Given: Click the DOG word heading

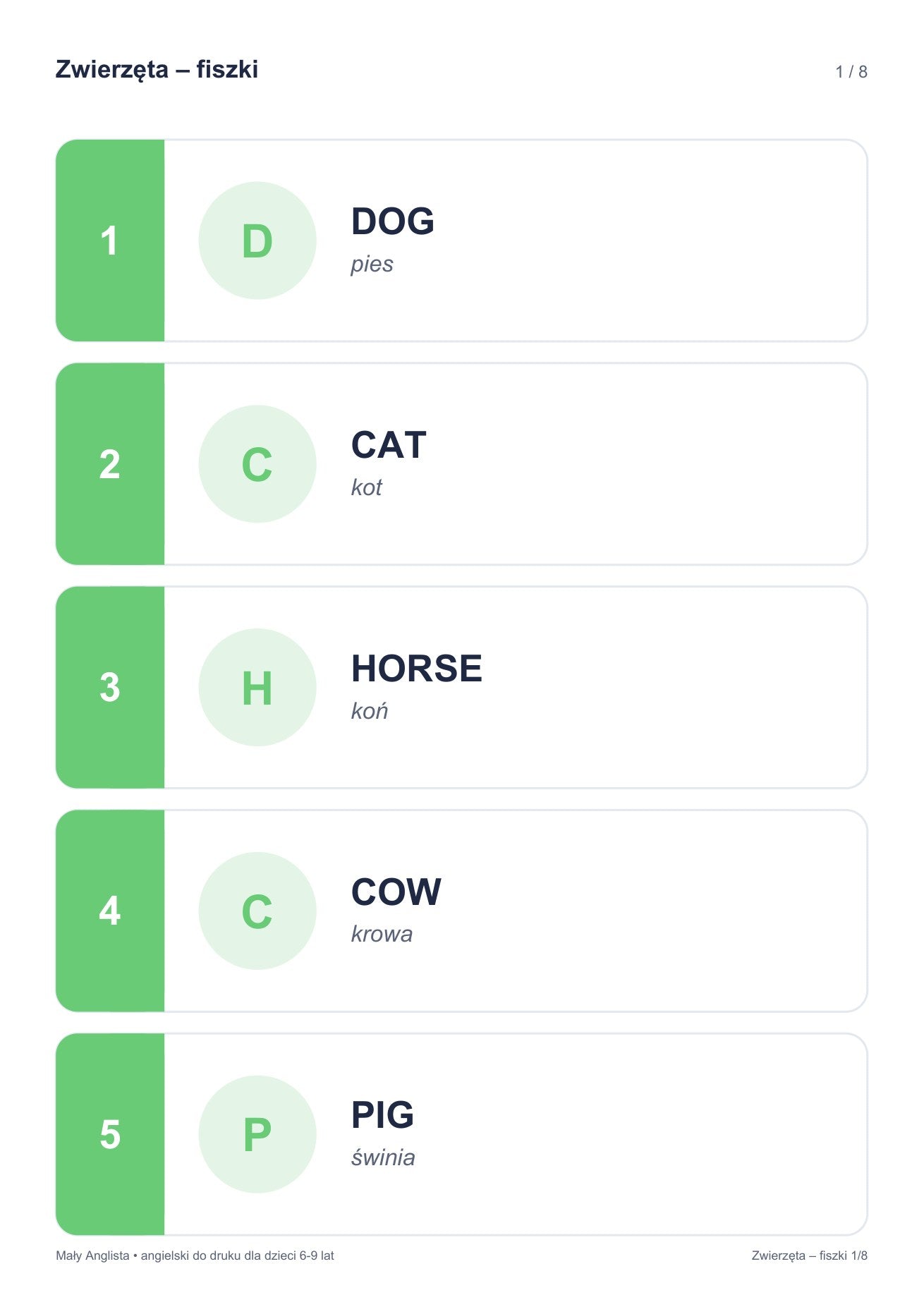Looking at the screenshot, I should pyautogui.click(x=393, y=221).
